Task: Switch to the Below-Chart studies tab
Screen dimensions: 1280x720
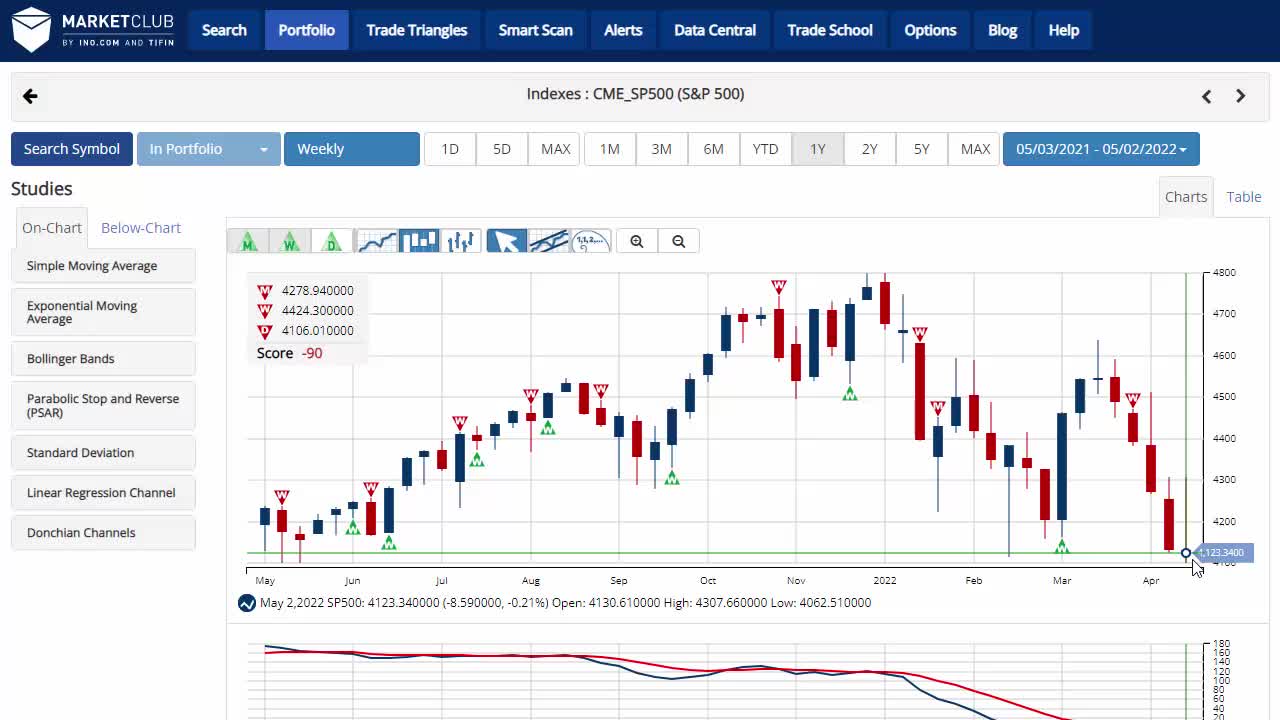Action: pyautogui.click(x=141, y=228)
